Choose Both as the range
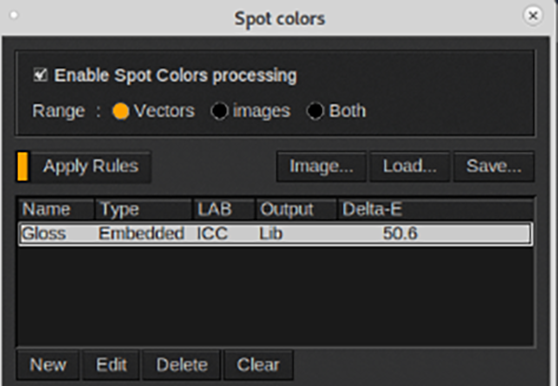558x386 pixels. [315, 111]
